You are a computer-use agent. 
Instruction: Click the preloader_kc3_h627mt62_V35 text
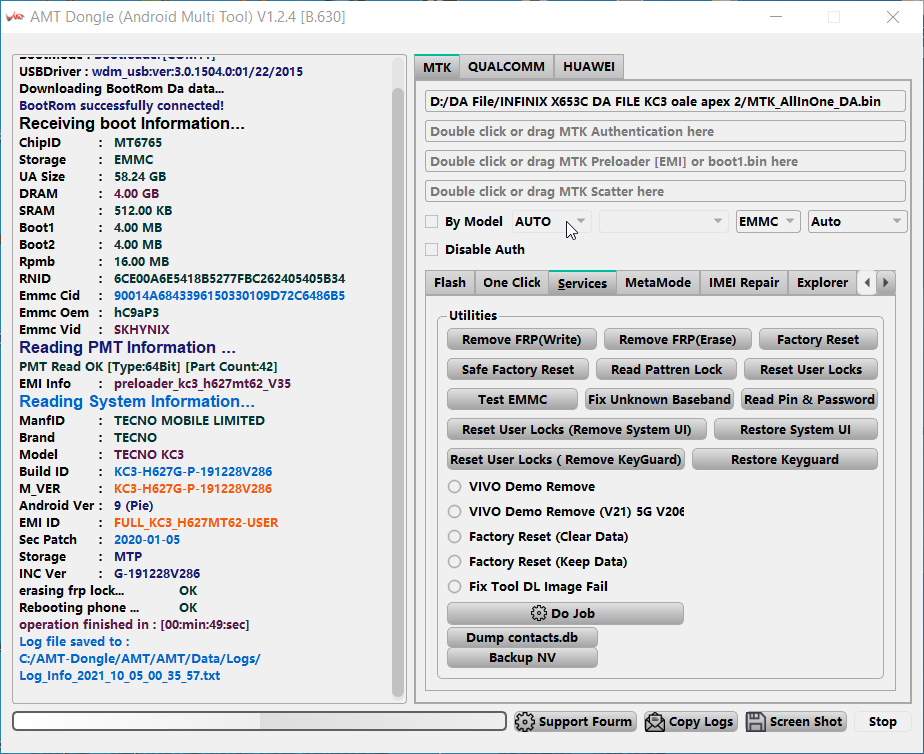pos(202,384)
